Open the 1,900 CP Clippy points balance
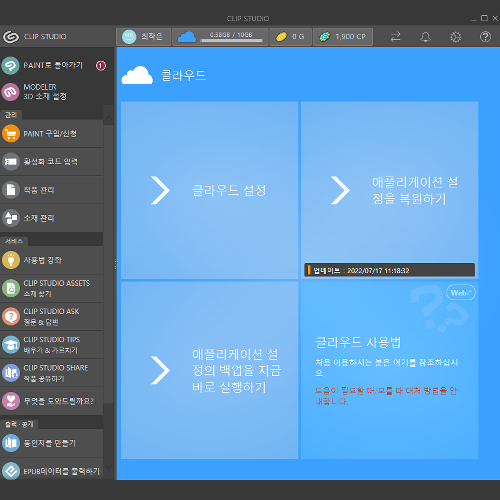This screenshot has width=500, height=500. (343, 36)
